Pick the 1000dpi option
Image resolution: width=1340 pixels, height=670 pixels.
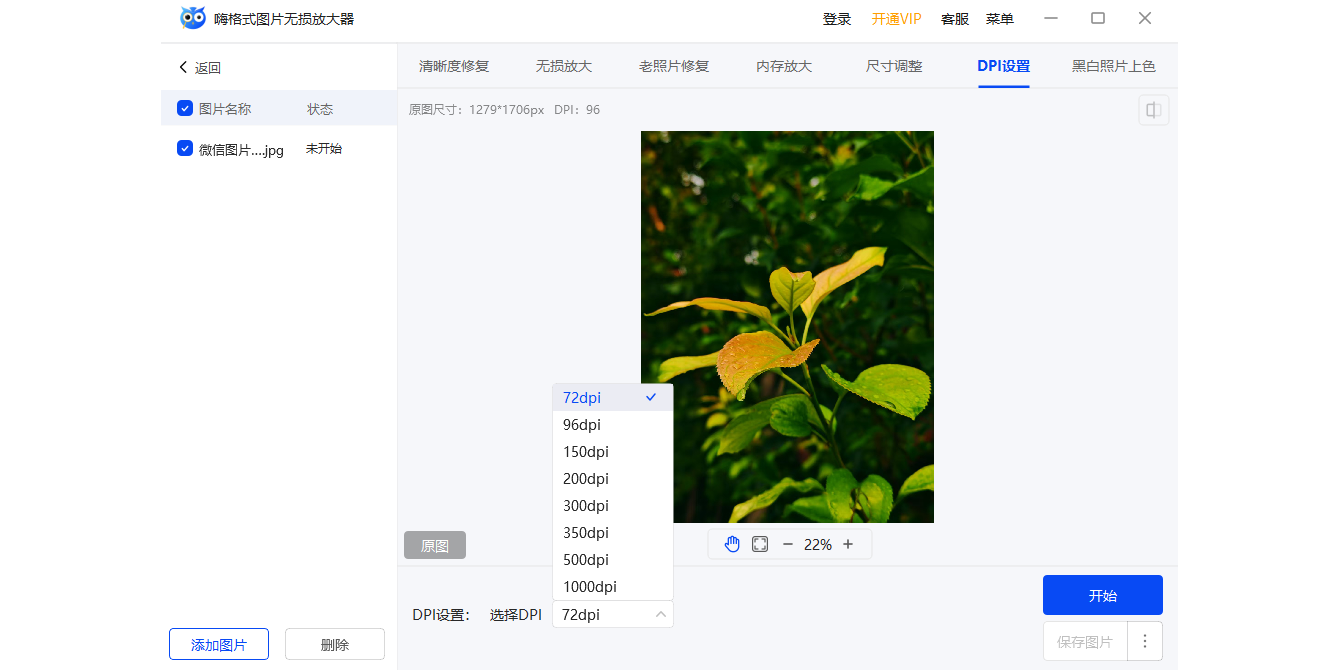(x=590, y=587)
